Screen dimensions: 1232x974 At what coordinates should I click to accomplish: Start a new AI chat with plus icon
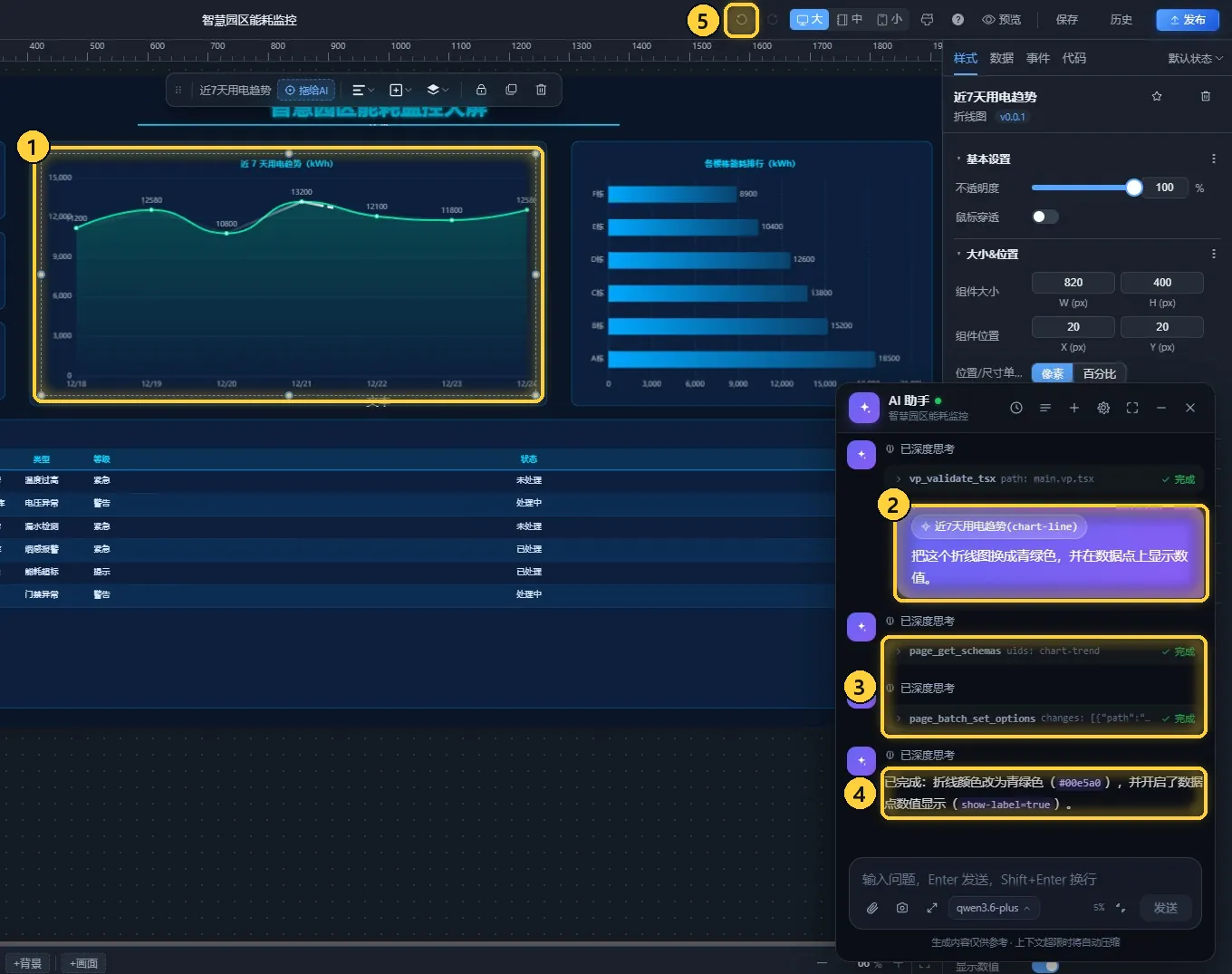click(x=1074, y=408)
